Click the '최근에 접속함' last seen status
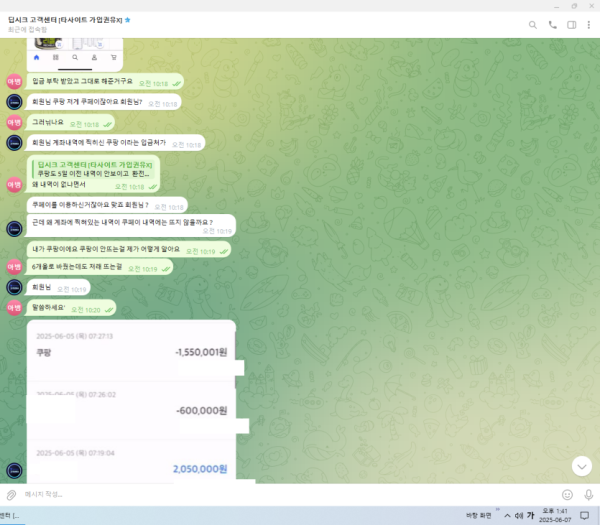The height and width of the screenshot is (525, 600). (27, 30)
